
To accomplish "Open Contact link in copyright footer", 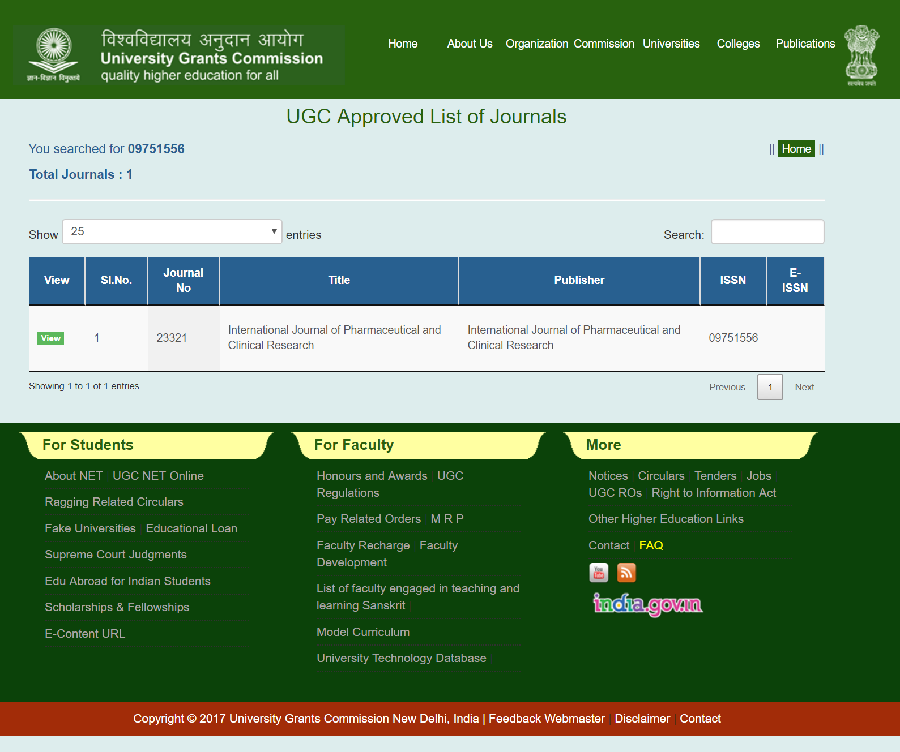I will pos(700,719).
